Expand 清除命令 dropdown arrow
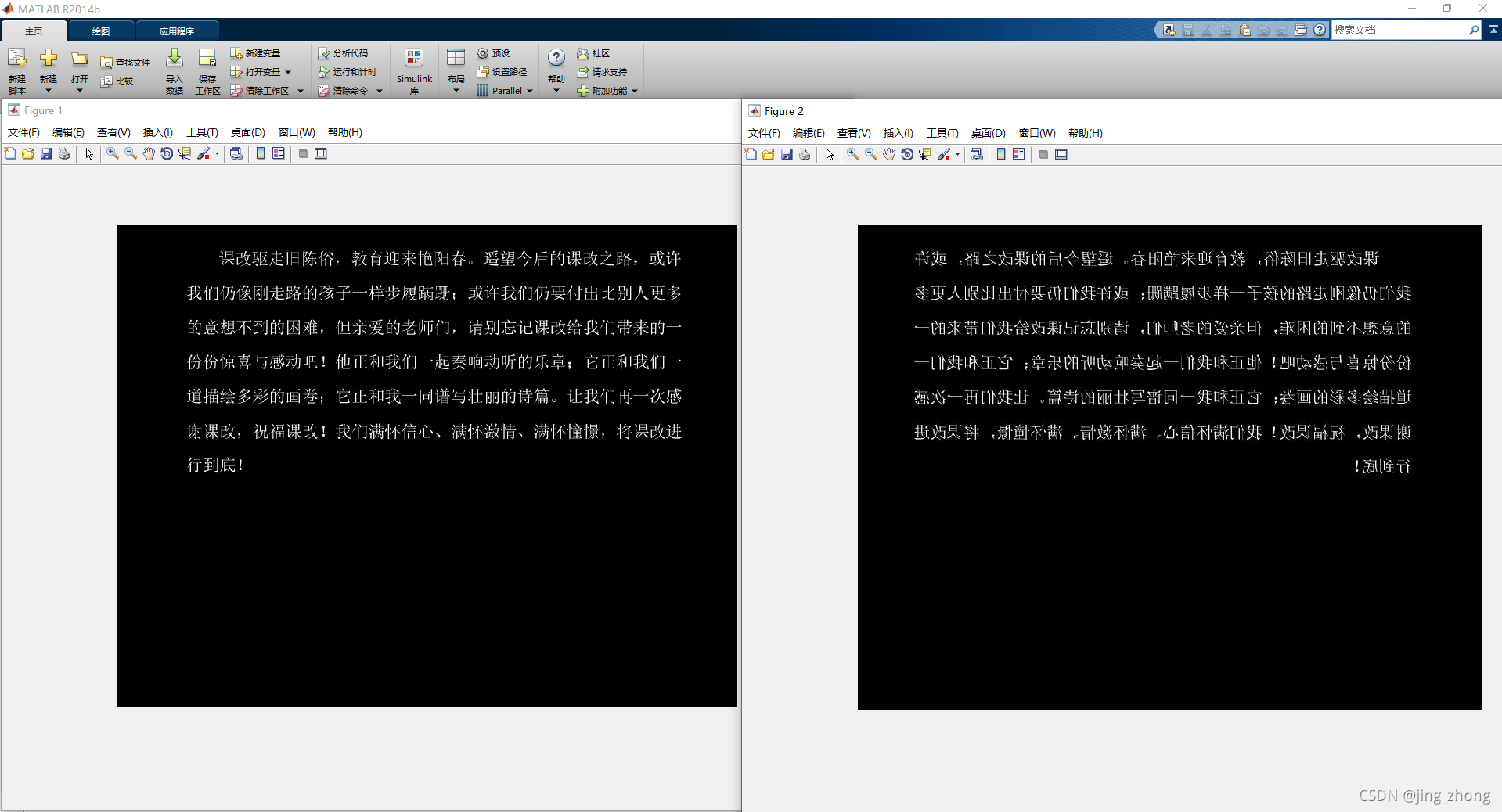The width and height of the screenshot is (1502, 812). [x=380, y=91]
